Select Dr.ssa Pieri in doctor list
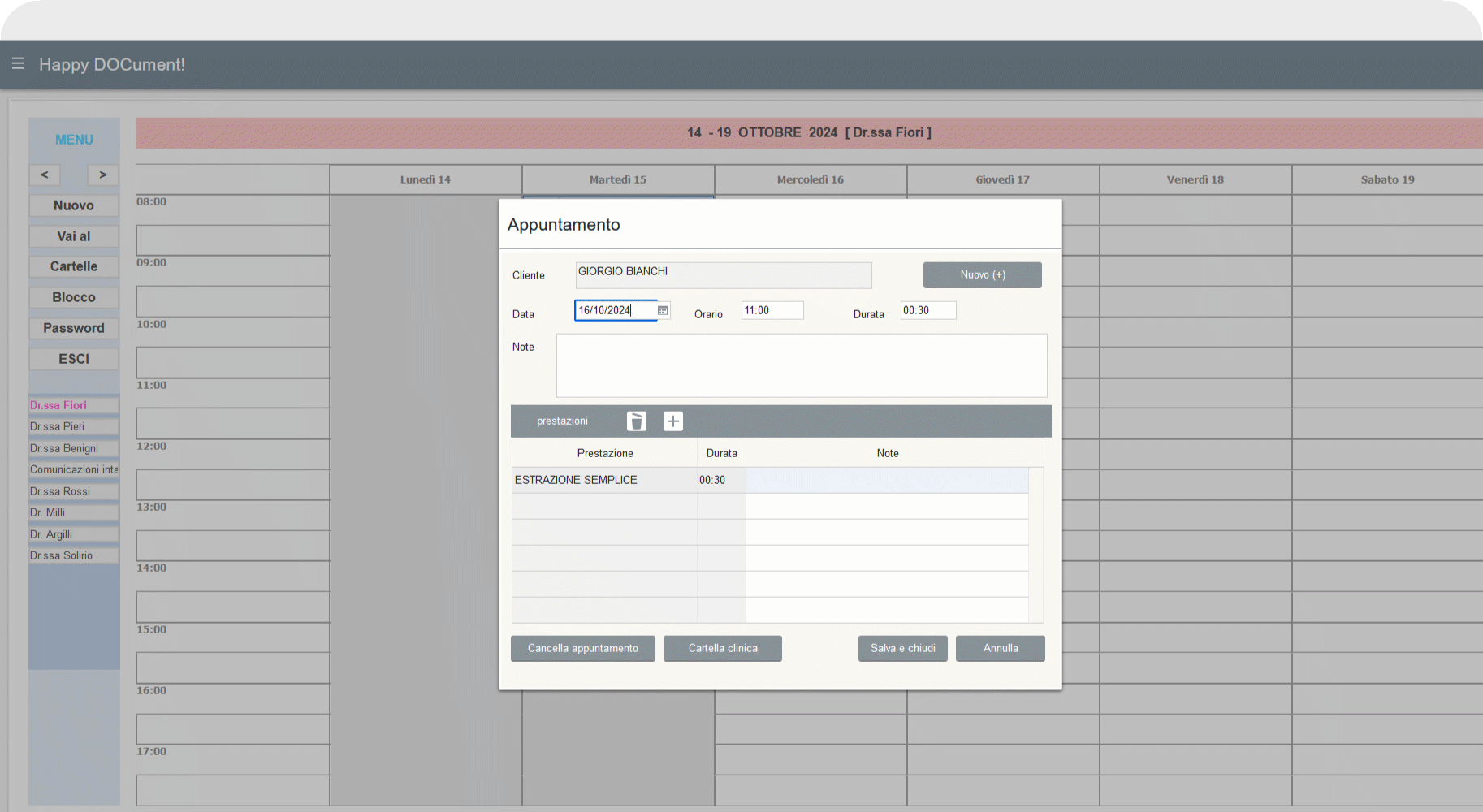Viewport: 1483px width, 812px height. click(x=58, y=426)
